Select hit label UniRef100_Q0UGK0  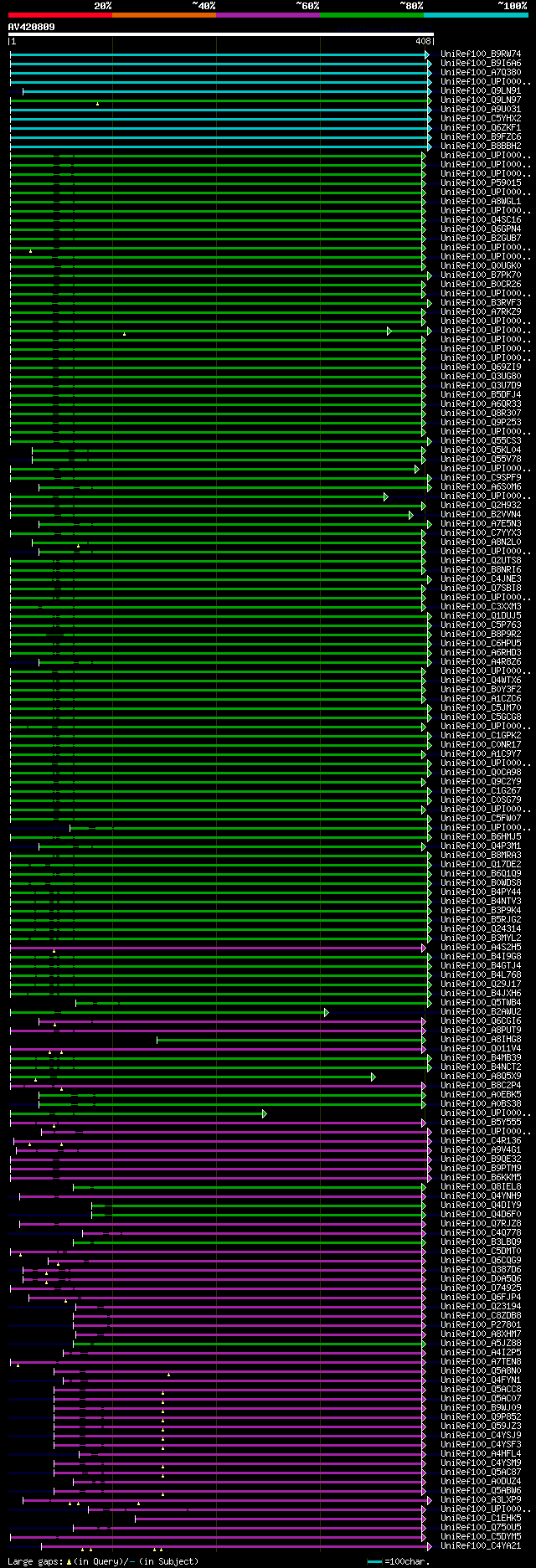pyautogui.click(x=481, y=266)
